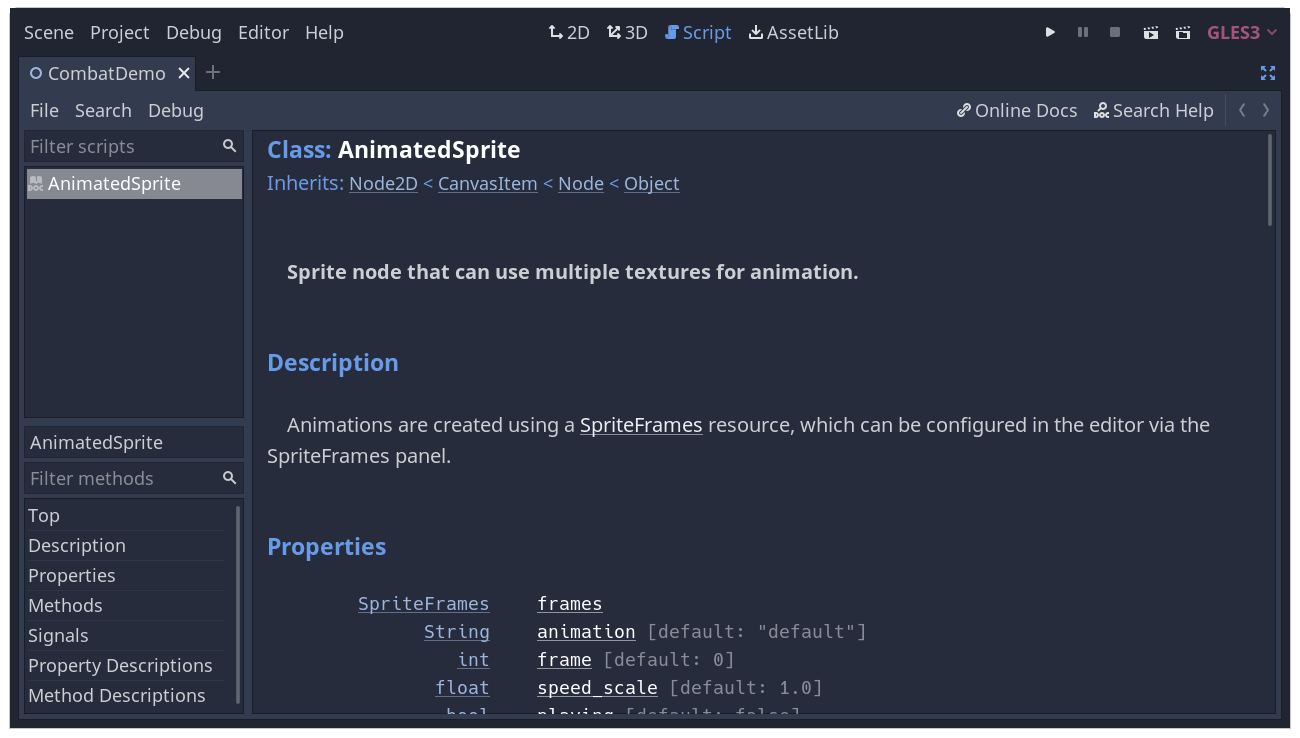Toggle distraction-free mode
Image resolution: width=1300 pixels, height=738 pixels.
coord(1268,73)
